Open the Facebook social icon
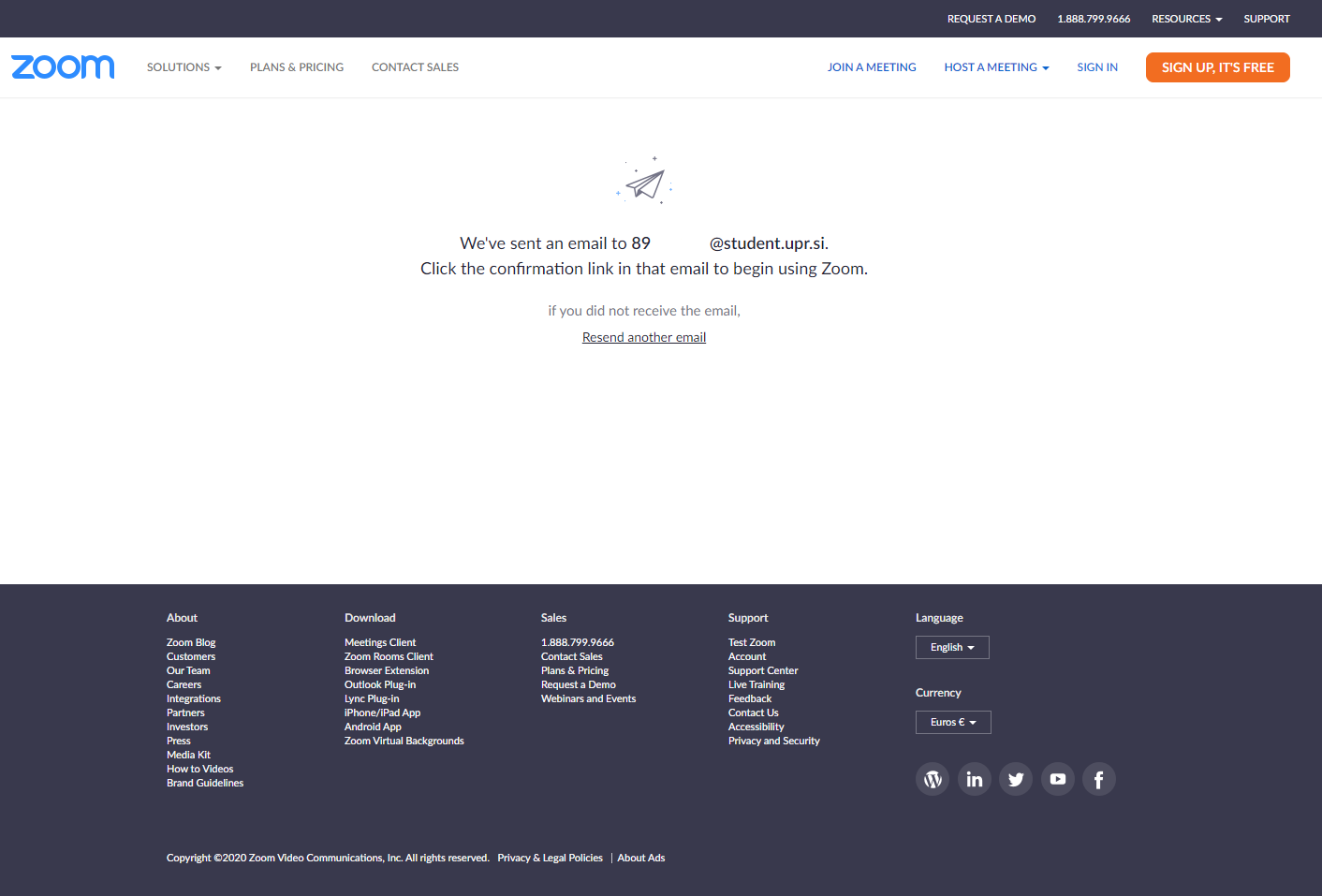 (1099, 779)
